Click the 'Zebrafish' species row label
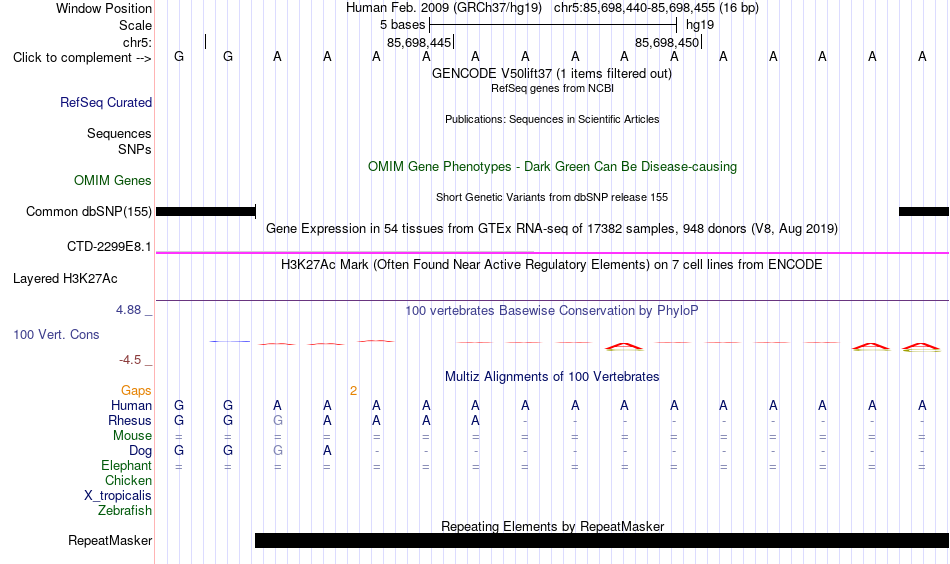Image resolution: width=950 pixels, height=564 pixels. [x=125, y=510]
